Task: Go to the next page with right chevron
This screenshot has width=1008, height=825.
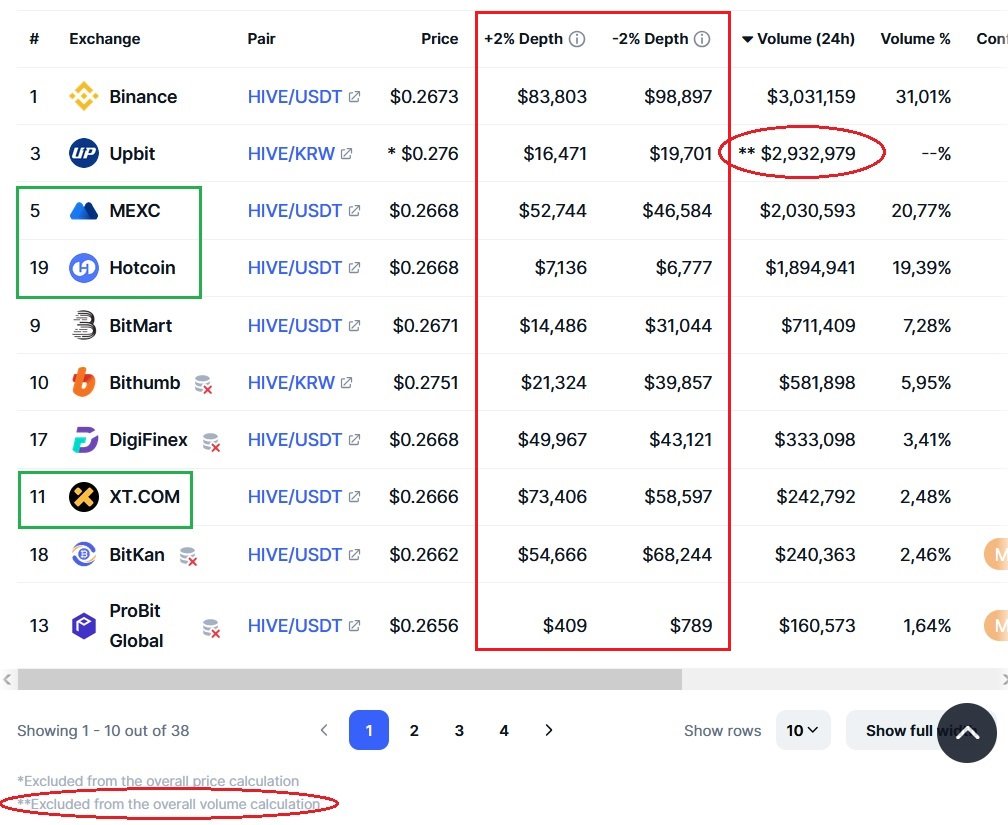Action: pyautogui.click(x=548, y=730)
